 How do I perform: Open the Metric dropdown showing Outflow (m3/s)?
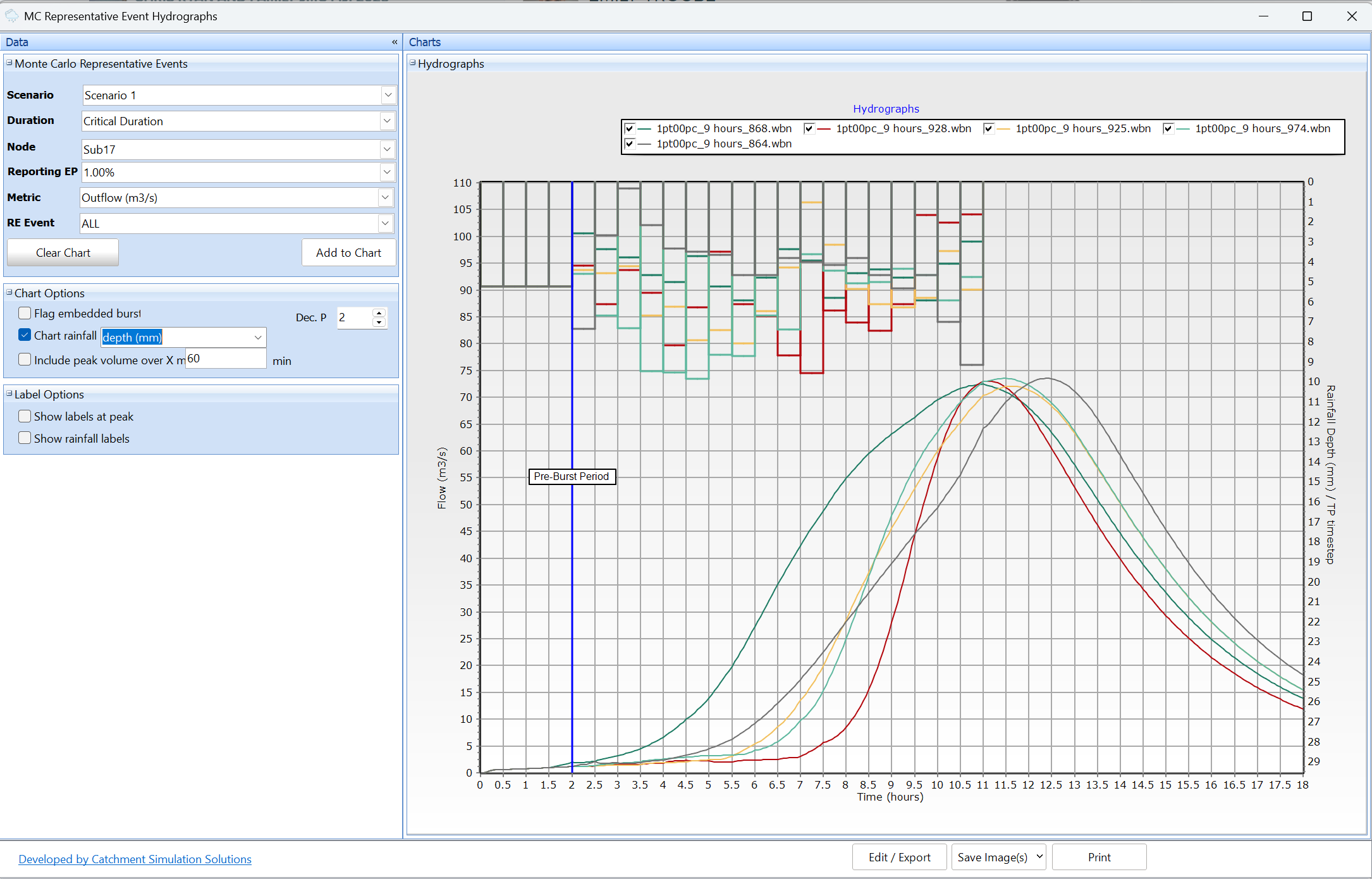(x=385, y=197)
